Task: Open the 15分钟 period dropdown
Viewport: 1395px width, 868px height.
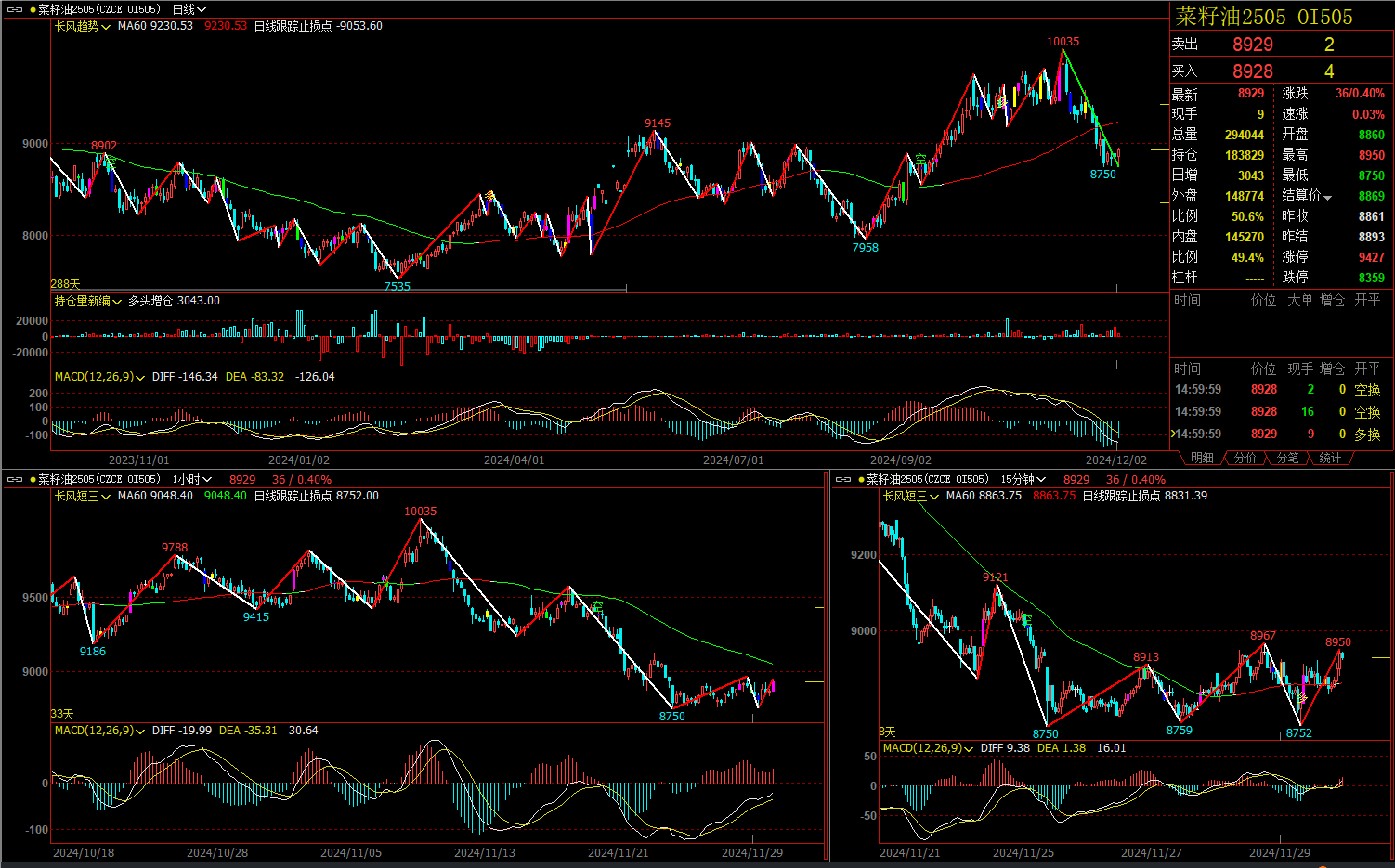Action: pyautogui.click(x=1023, y=480)
